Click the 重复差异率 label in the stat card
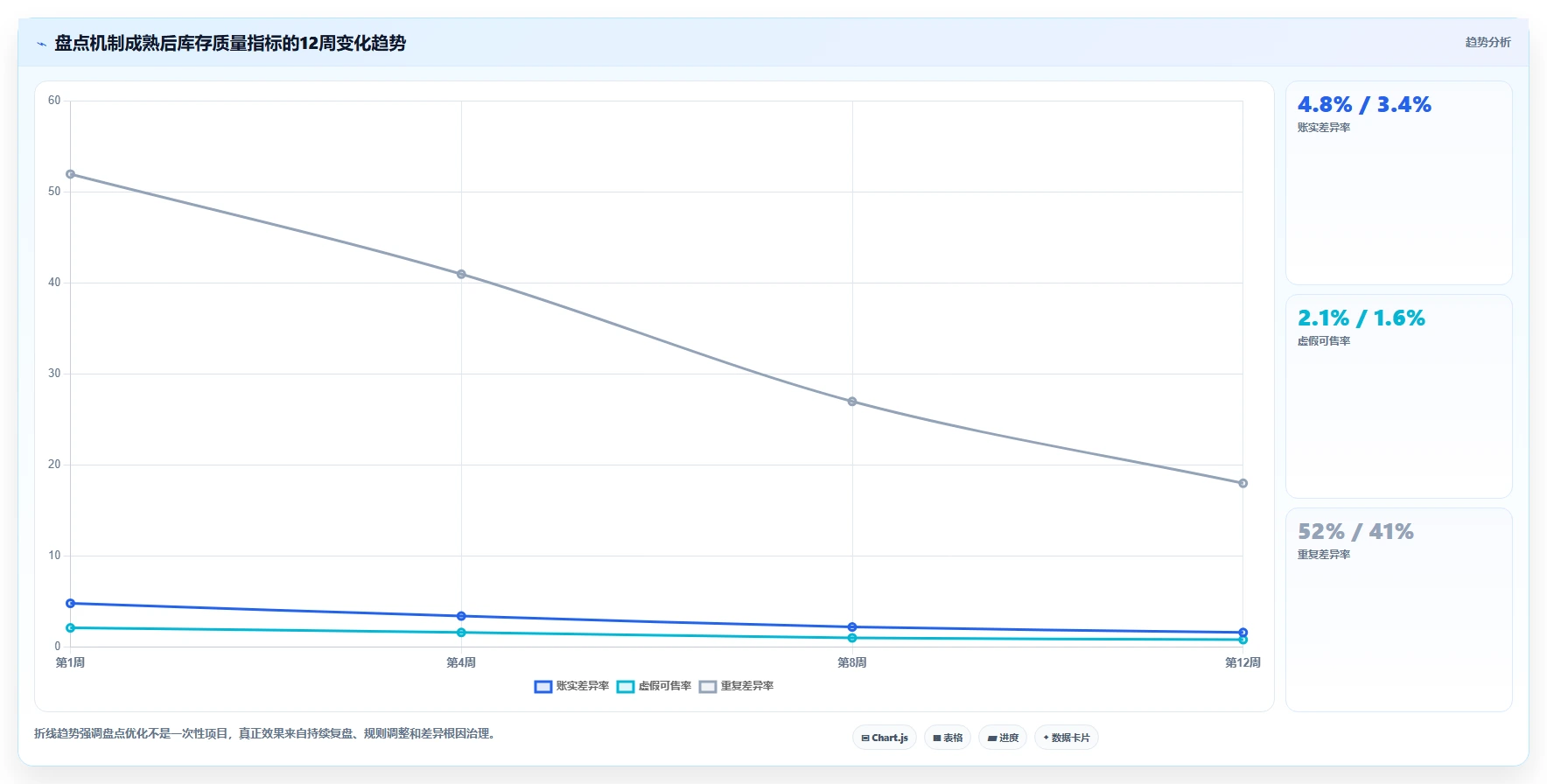The height and width of the screenshot is (784, 1547). [1324, 555]
